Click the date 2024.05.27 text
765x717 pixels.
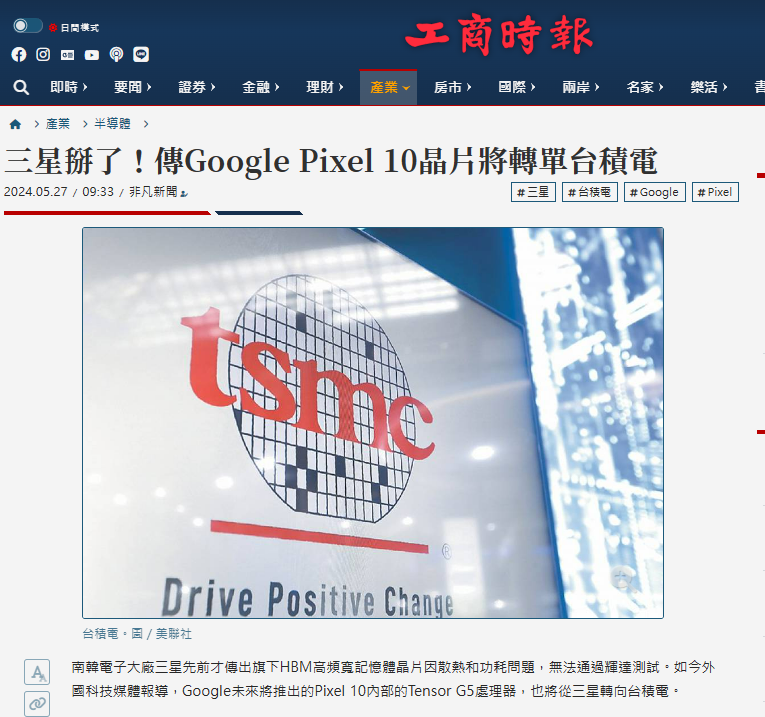36,192
